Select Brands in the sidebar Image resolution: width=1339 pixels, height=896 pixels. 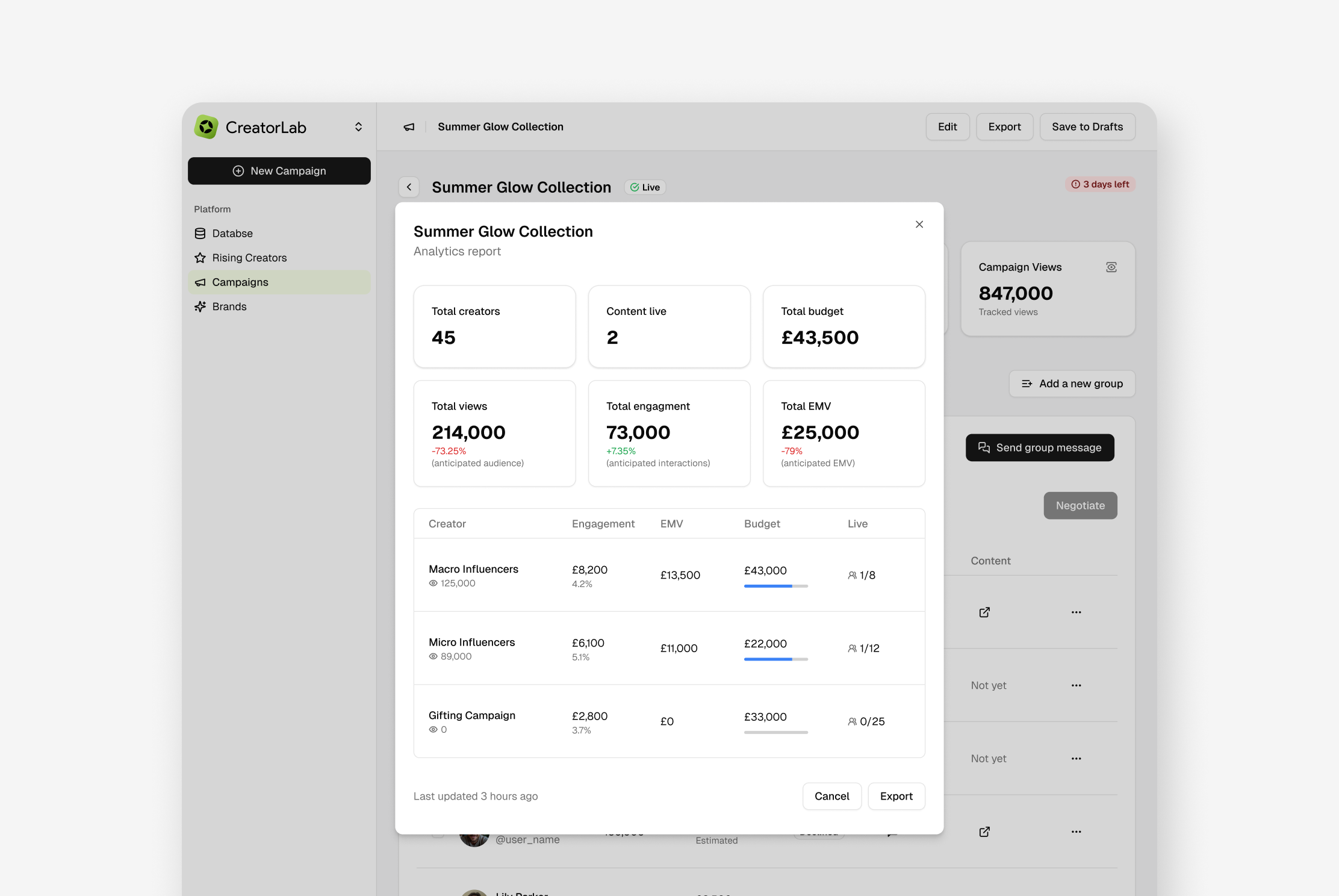click(229, 306)
